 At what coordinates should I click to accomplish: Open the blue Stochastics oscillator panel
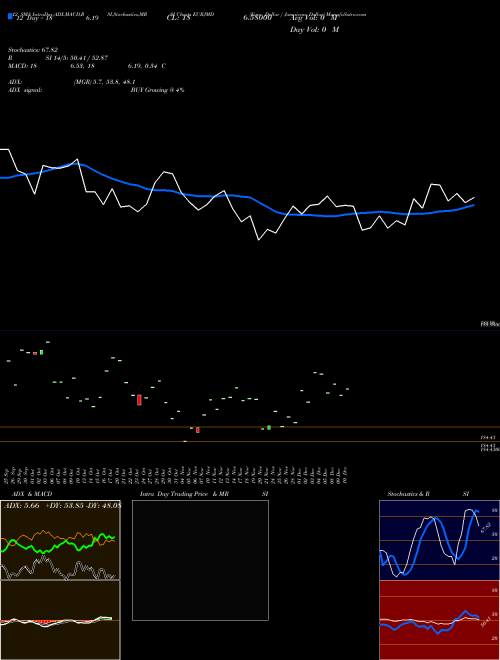[x=439, y=540]
